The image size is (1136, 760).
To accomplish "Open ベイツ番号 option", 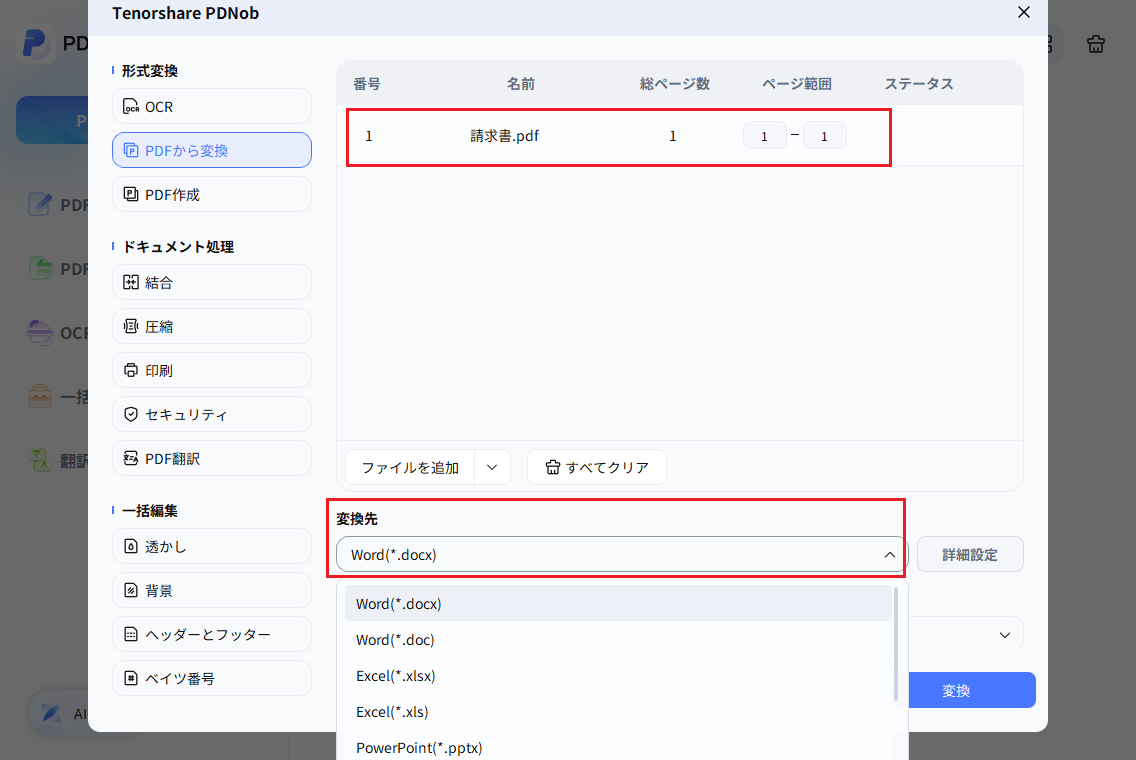I will coord(212,678).
